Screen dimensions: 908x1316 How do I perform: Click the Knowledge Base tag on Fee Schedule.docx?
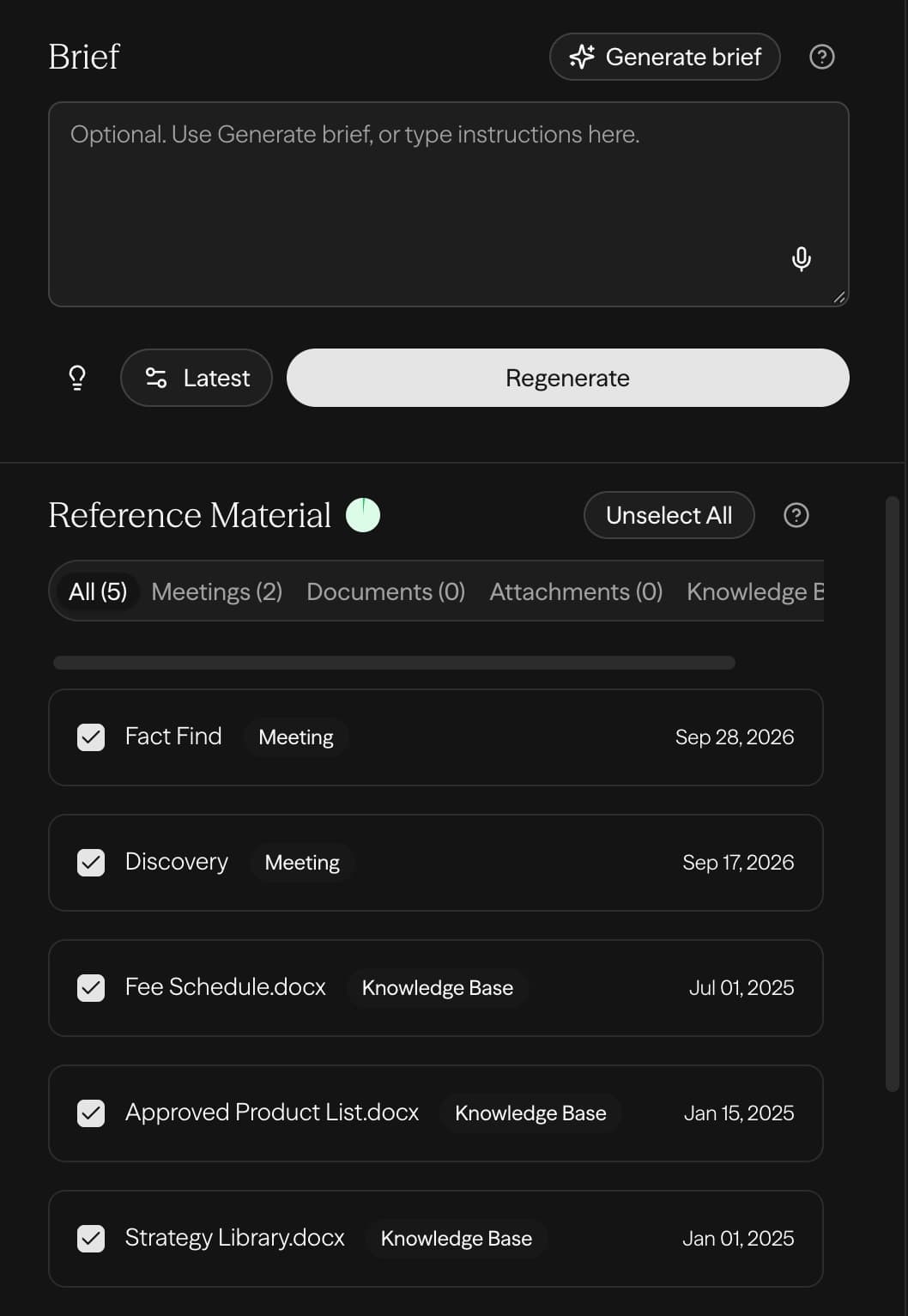[x=438, y=988]
